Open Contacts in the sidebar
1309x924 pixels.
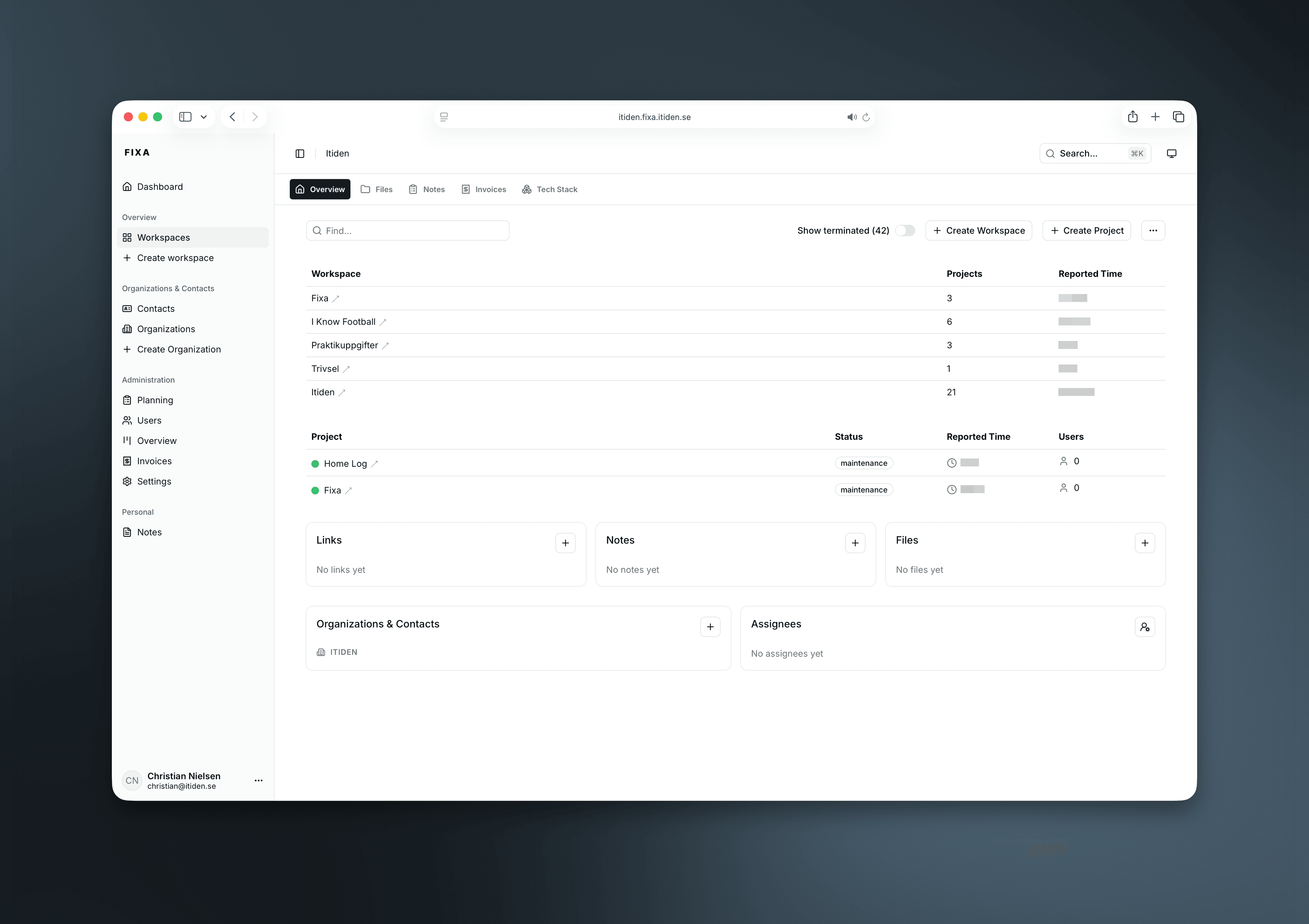point(193,309)
